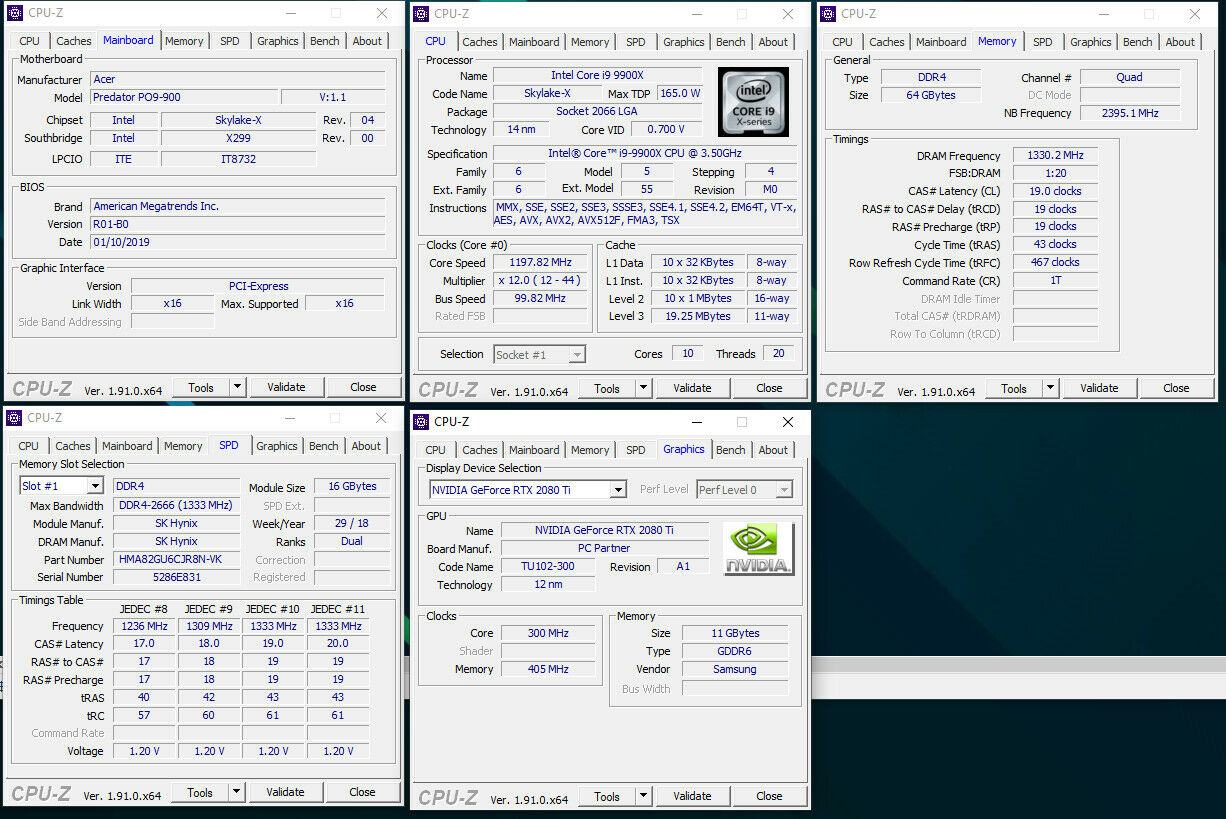Open CPU tab in Mainboard window
Image resolution: width=1226 pixels, height=819 pixels.
(30, 41)
